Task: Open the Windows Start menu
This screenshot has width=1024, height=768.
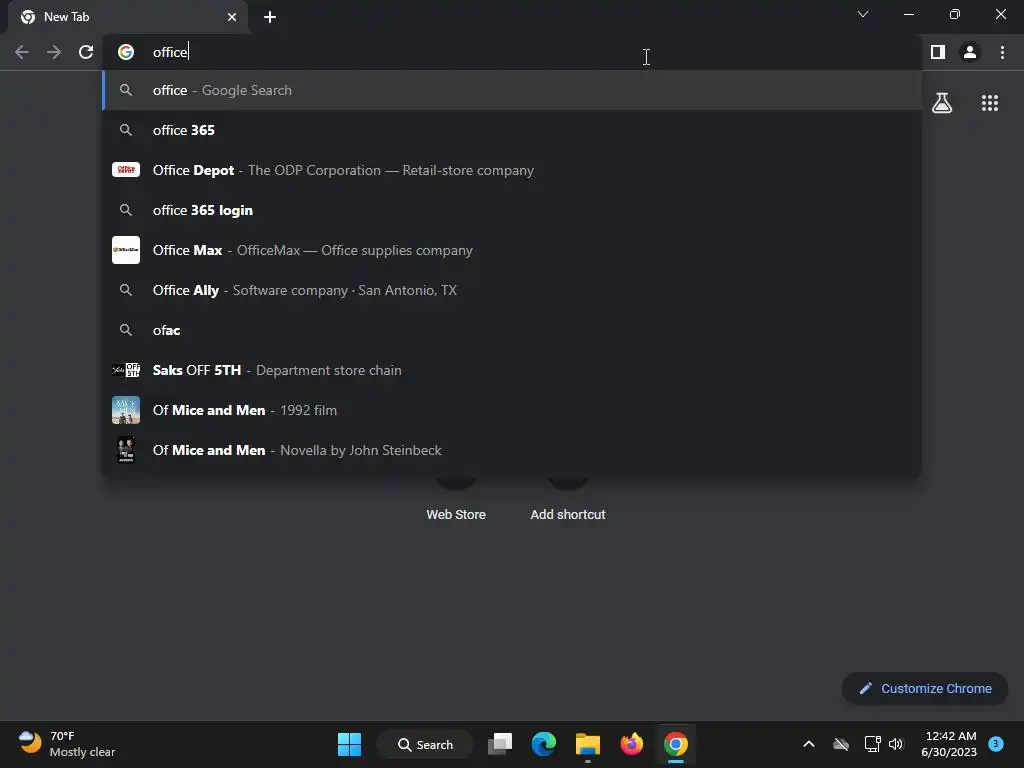Action: coord(349,744)
